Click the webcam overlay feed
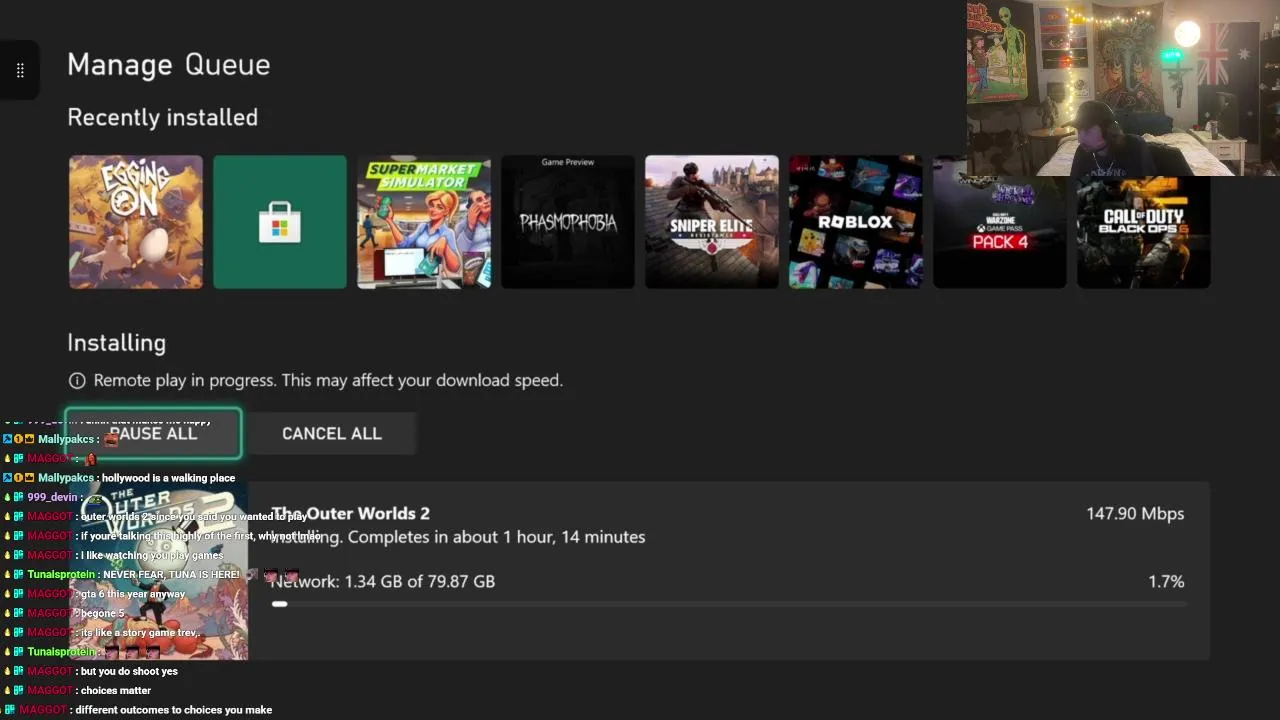Viewport: 1280px width, 720px height. 1123,88
